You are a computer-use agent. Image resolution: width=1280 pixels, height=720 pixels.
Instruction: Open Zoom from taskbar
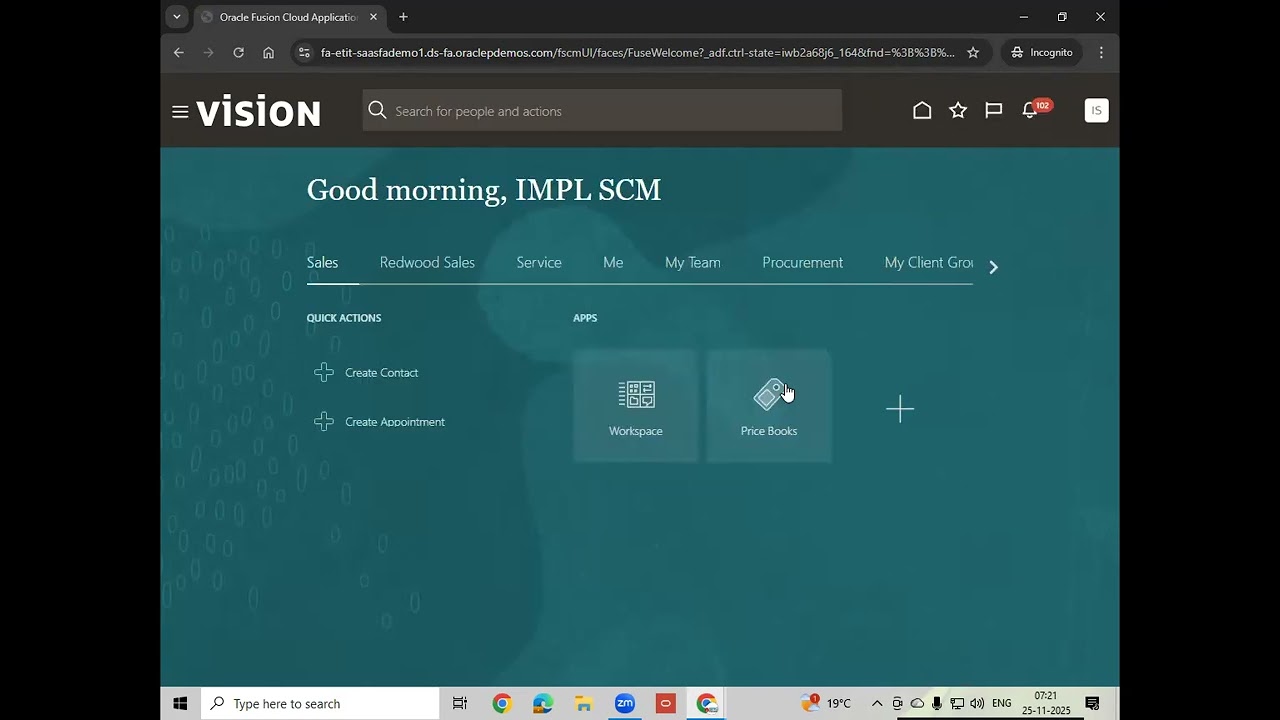point(625,704)
